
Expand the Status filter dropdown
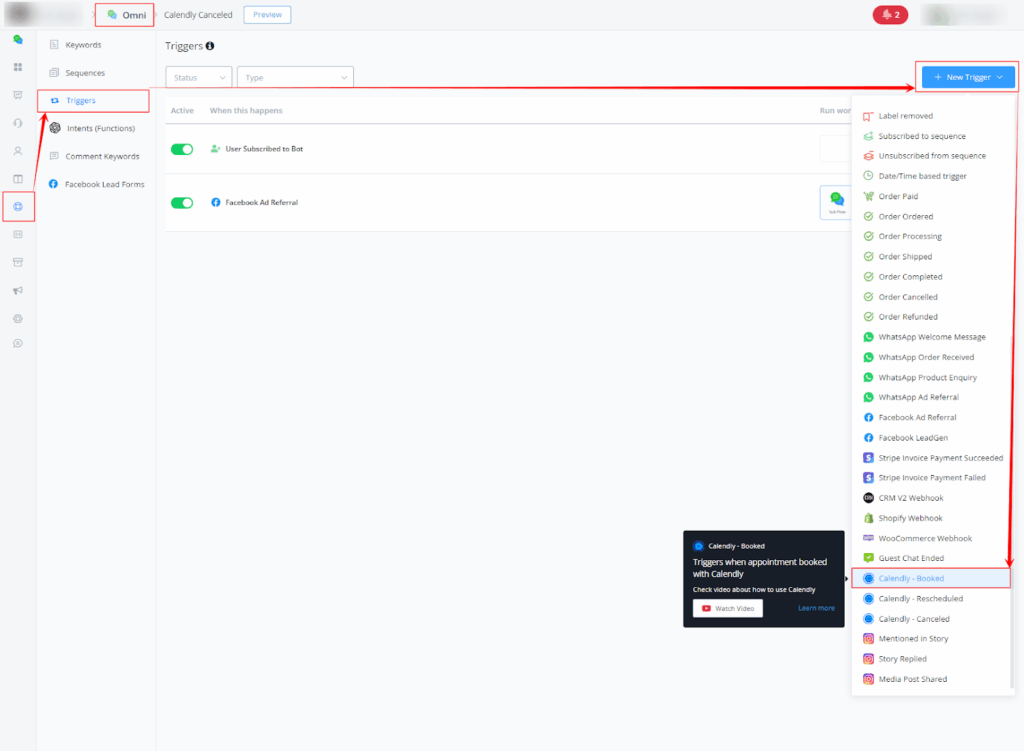pyautogui.click(x=198, y=77)
